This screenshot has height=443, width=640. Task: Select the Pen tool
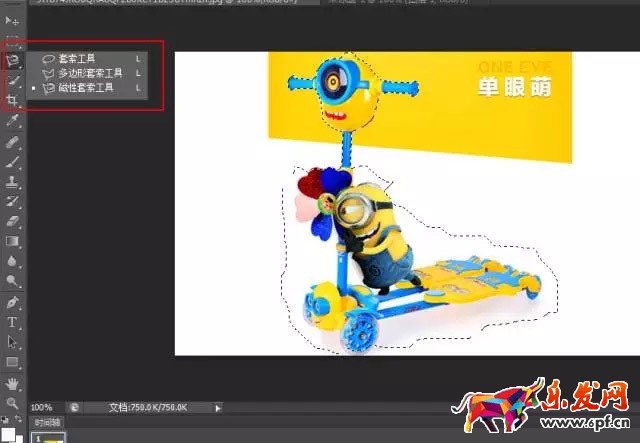pyautogui.click(x=13, y=302)
